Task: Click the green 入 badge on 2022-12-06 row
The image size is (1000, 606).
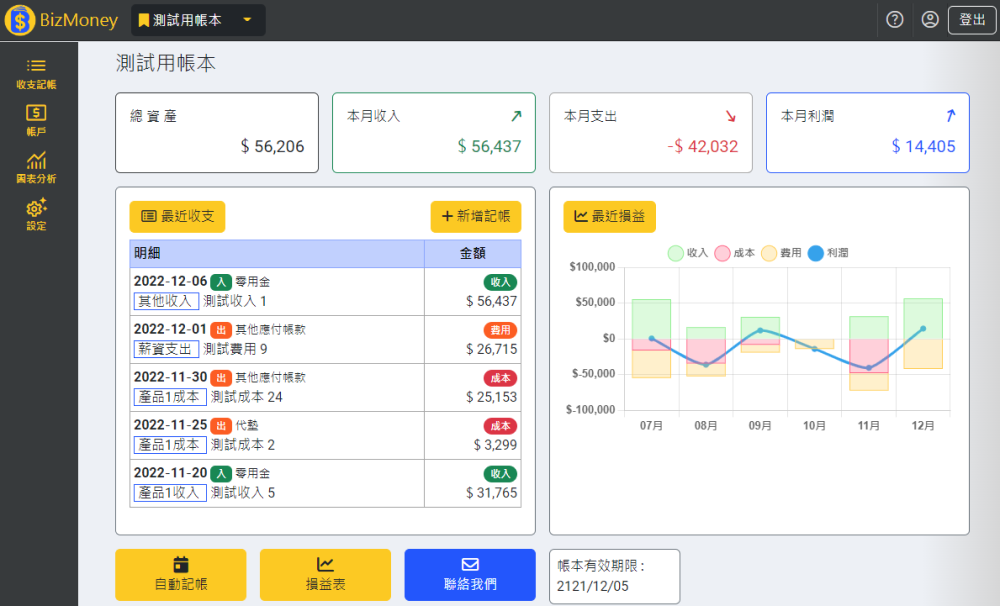Action: [x=221, y=282]
